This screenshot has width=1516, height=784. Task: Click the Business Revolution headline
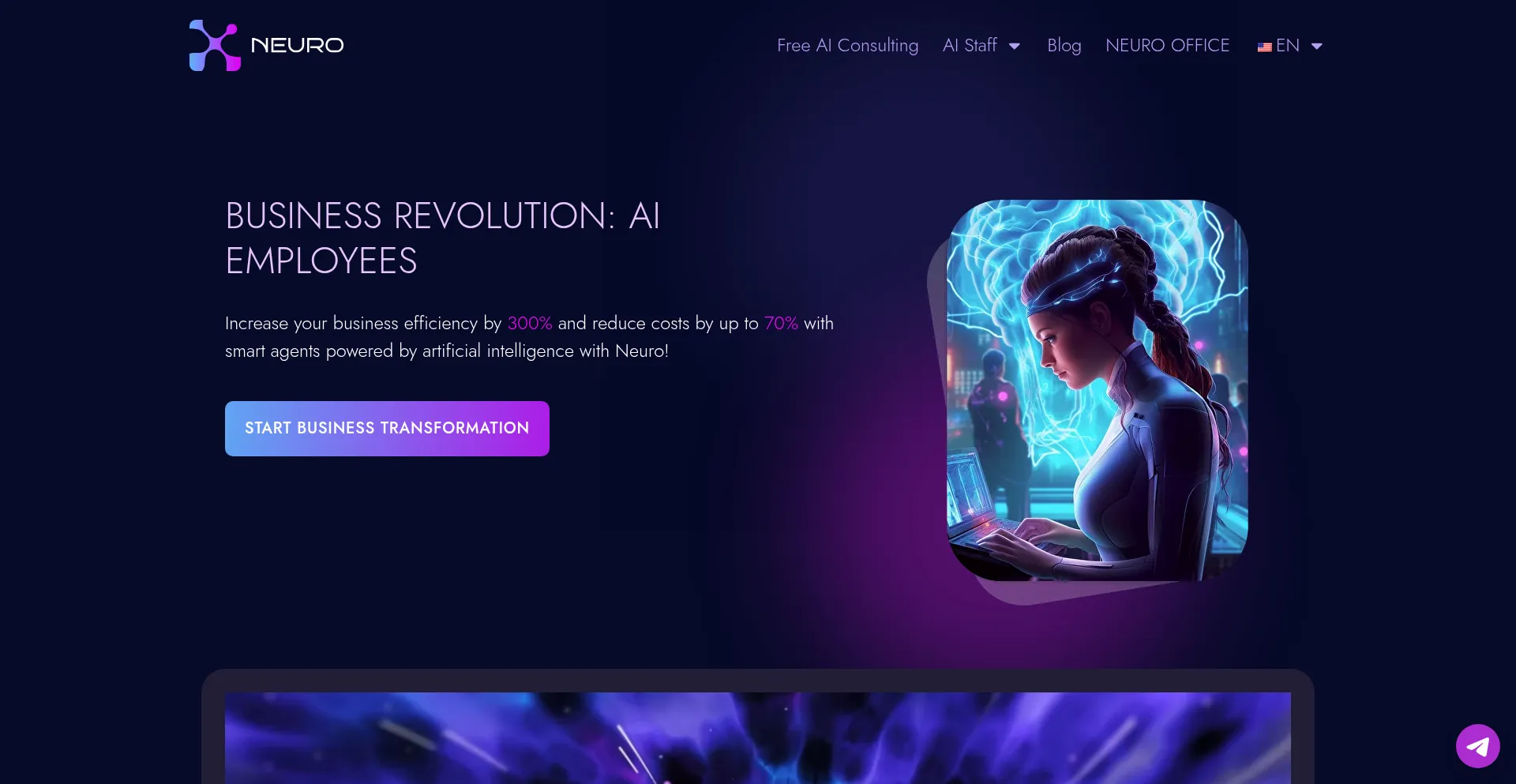[442, 238]
